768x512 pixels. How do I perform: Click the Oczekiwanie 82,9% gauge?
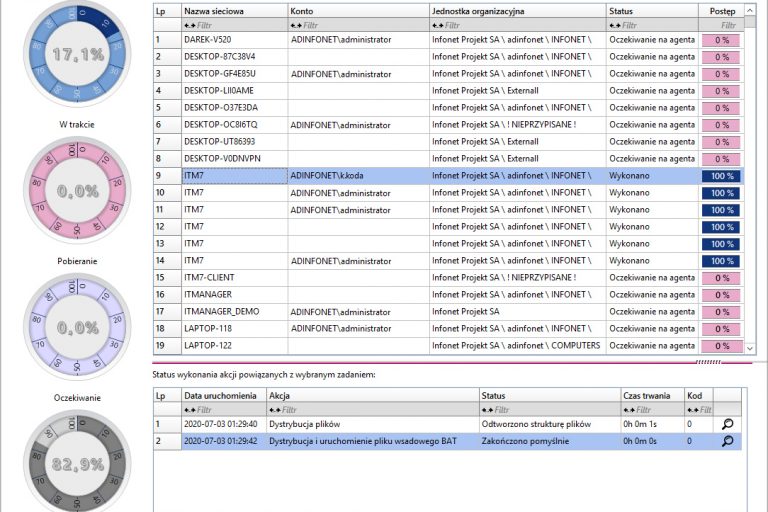(x=78, y=462)
